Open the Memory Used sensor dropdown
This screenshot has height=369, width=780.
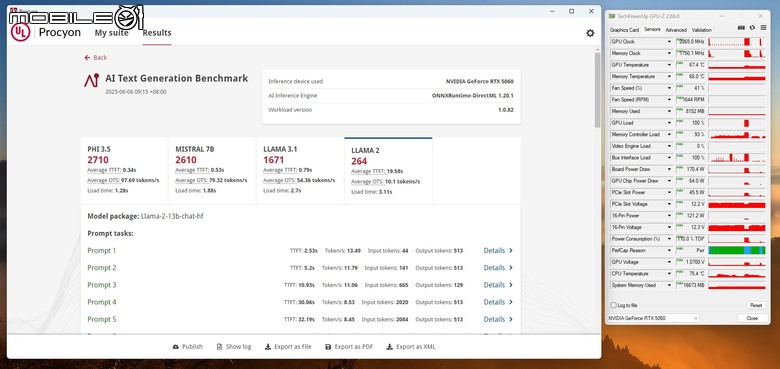pyautogui.click(x=670, y=111)
